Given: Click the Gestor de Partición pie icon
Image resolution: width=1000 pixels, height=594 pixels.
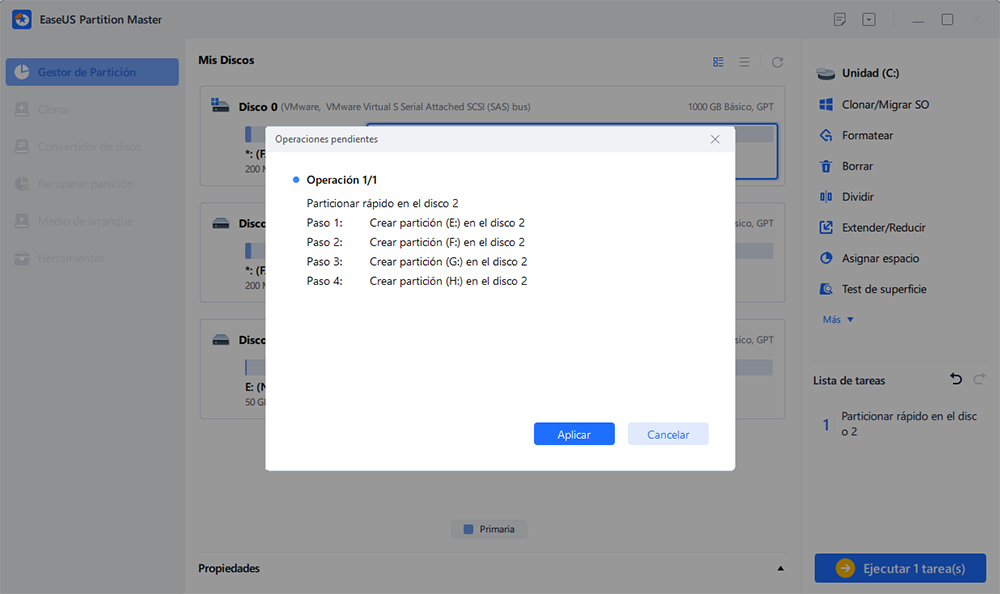Looking at the screenshot, I should pyautogui.click(x=22, y=72).
